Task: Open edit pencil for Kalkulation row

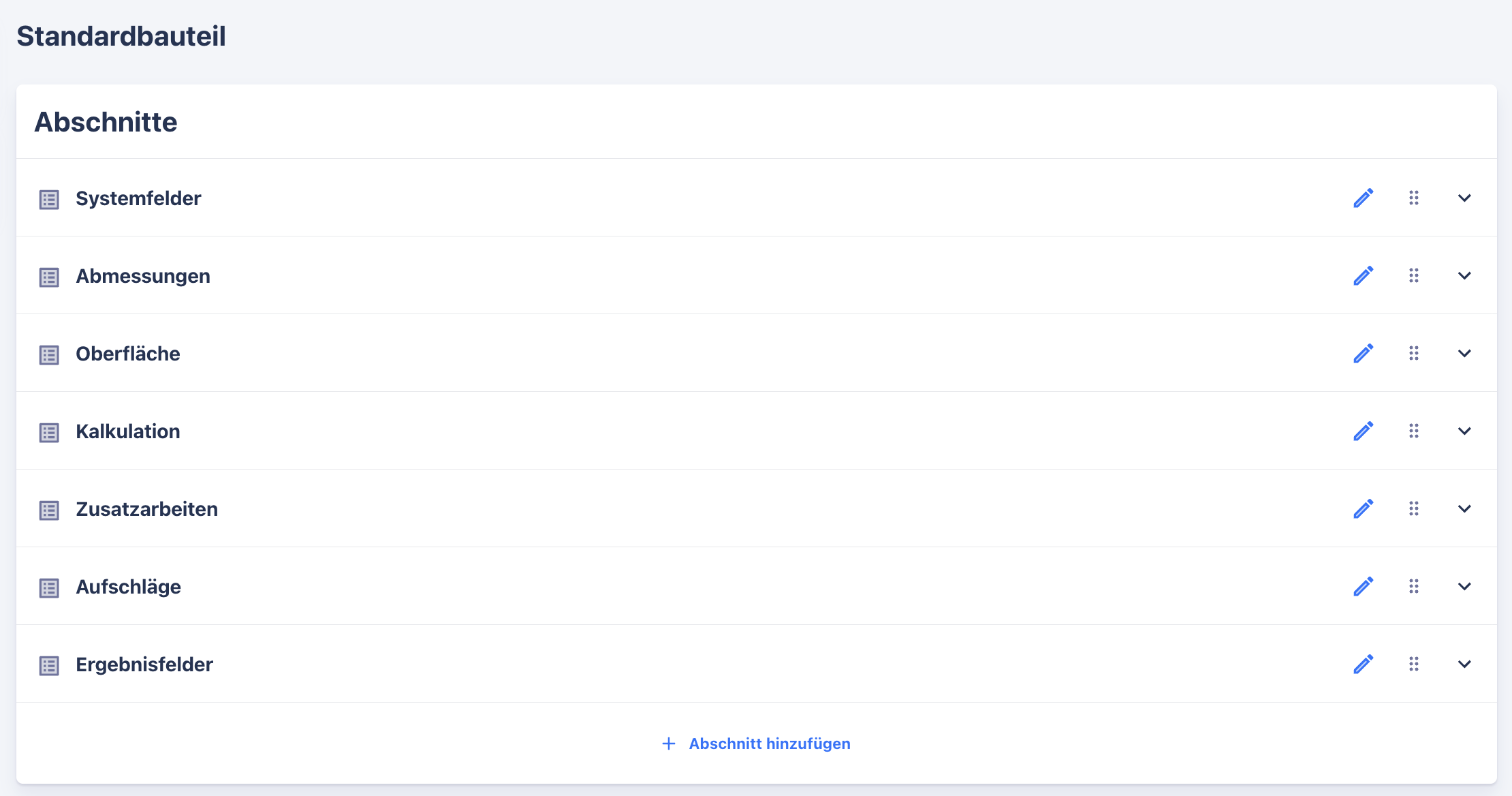Action: [1363, 431]
